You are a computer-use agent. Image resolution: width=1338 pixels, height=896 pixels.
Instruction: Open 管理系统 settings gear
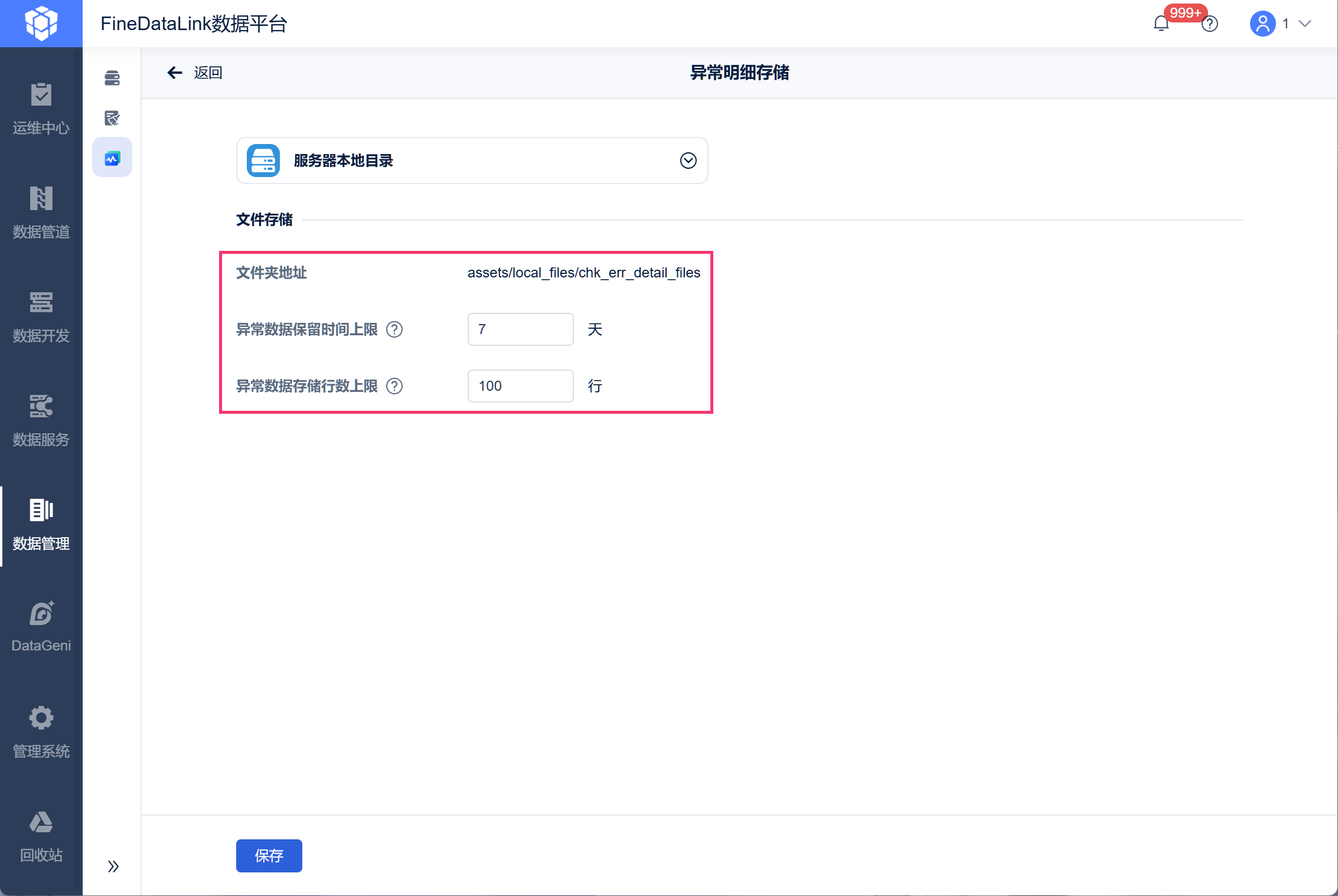(x=41, y=733)
